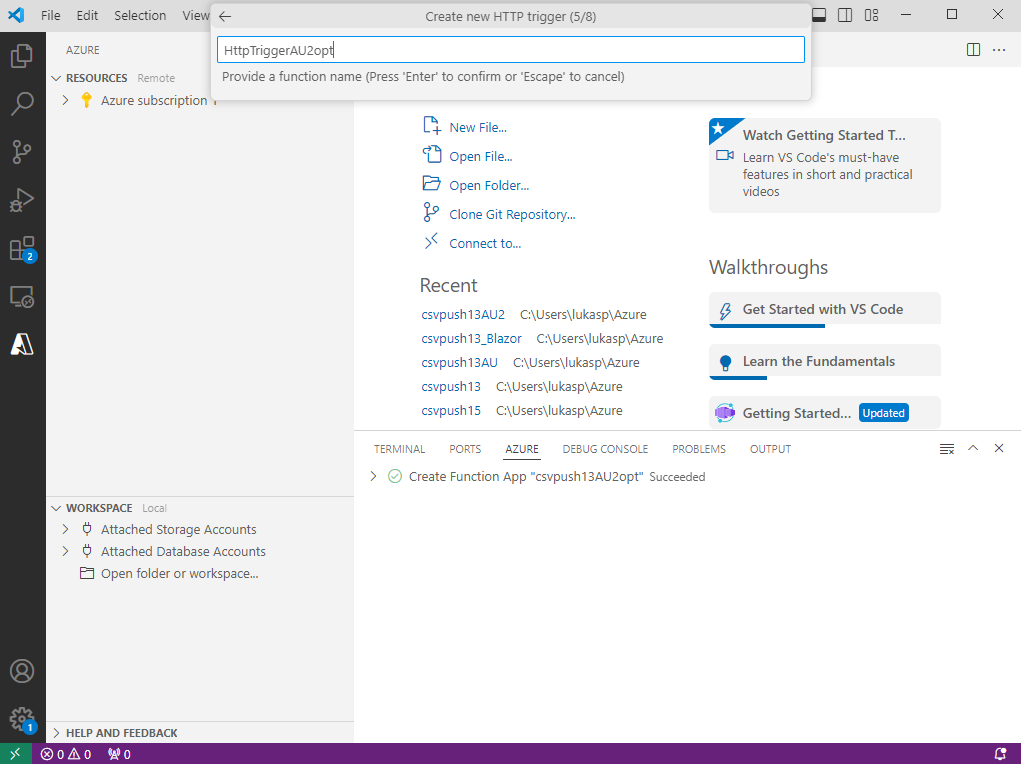Image resolution: width=1021 pixels, height=764 pixels.
Task: Expand Attached Storage Accounts
Action: pyautogui.click(x=66, y=530)
